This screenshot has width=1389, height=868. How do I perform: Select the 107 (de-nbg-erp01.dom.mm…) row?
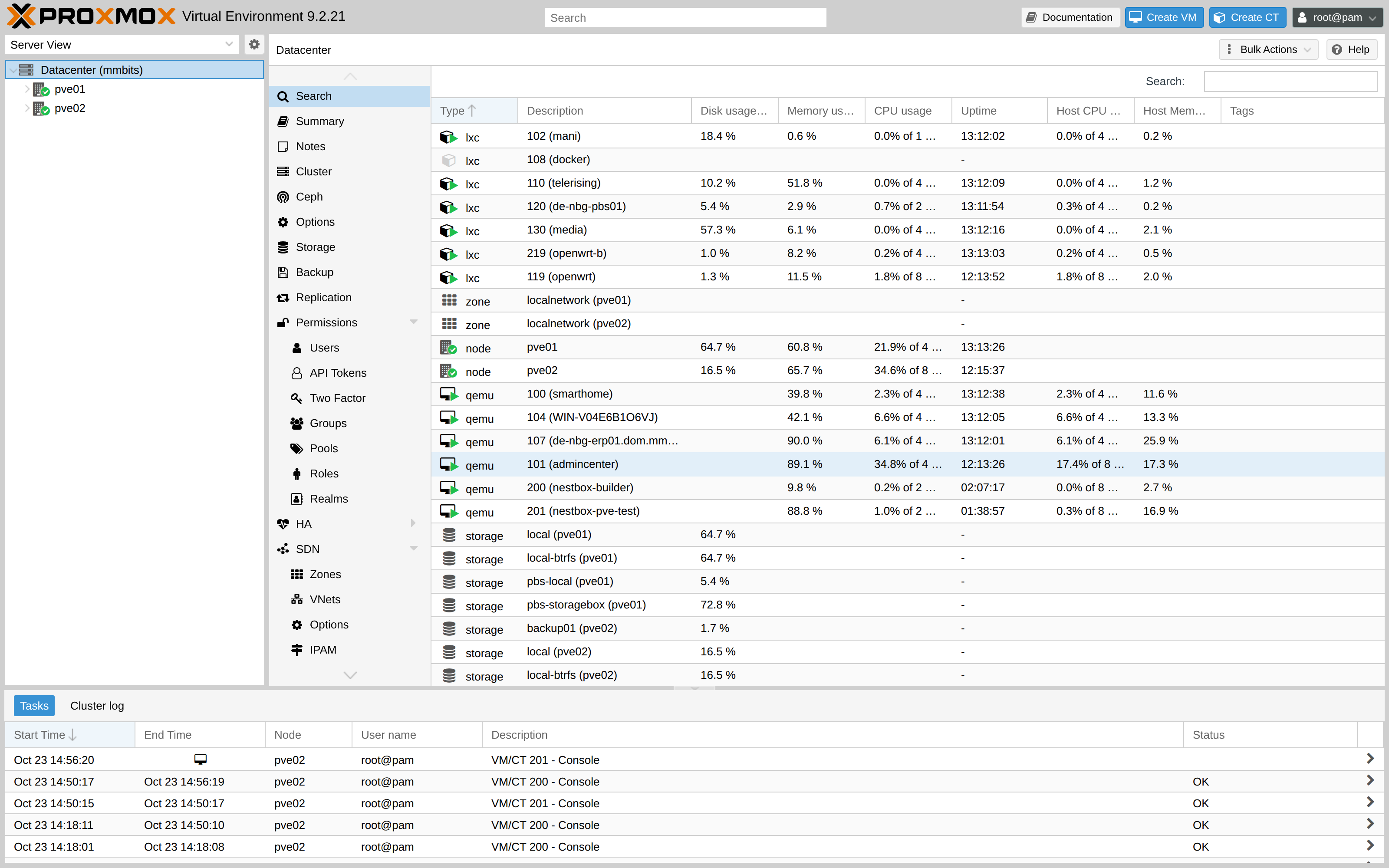tap(907, 441)
